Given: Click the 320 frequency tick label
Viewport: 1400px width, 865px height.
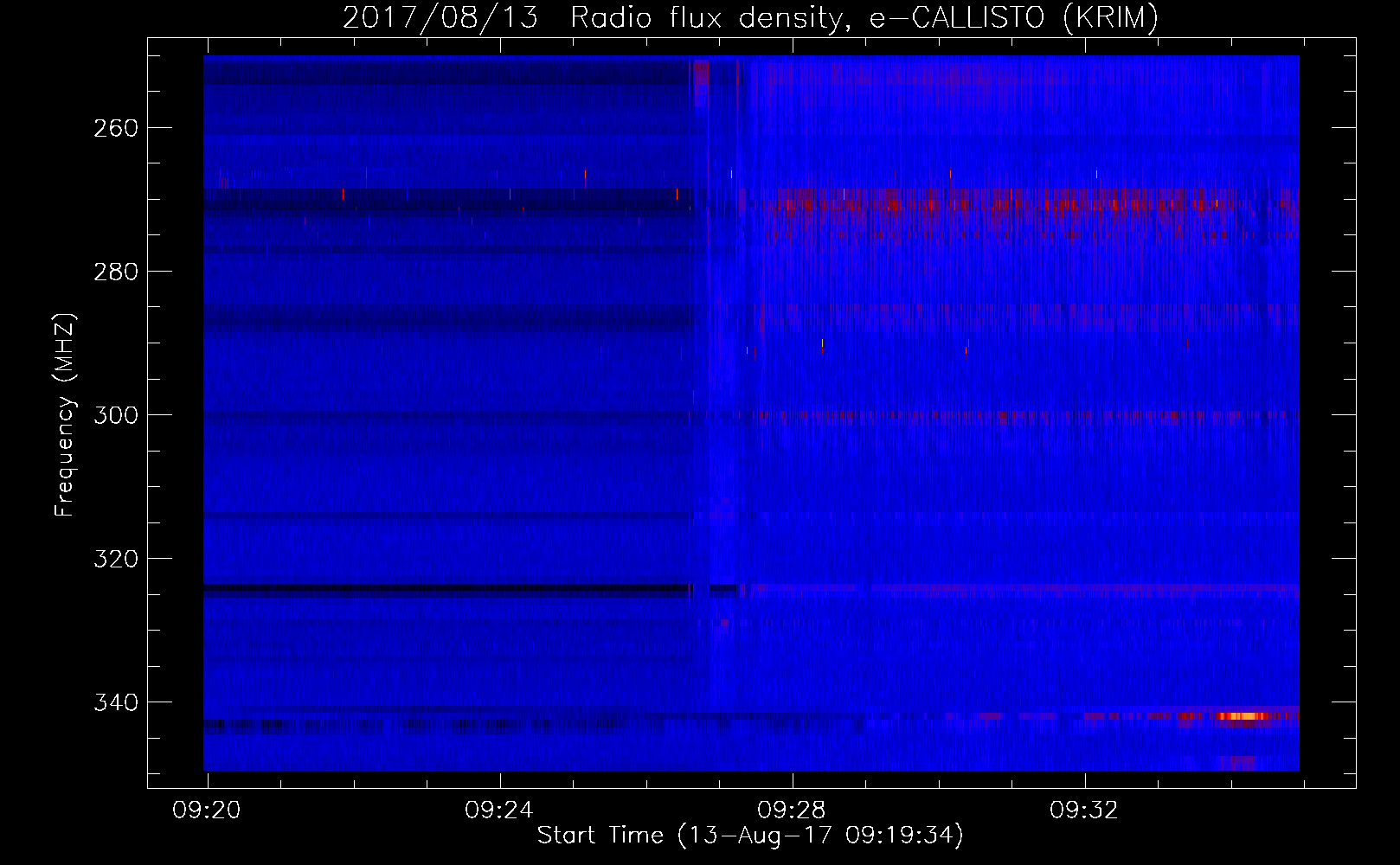Looking at the screenshot, I should point(115,559).
